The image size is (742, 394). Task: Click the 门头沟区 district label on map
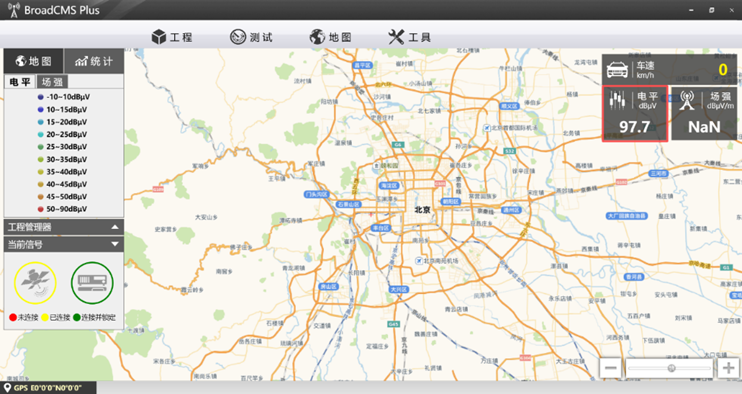[x=316, y=194]
